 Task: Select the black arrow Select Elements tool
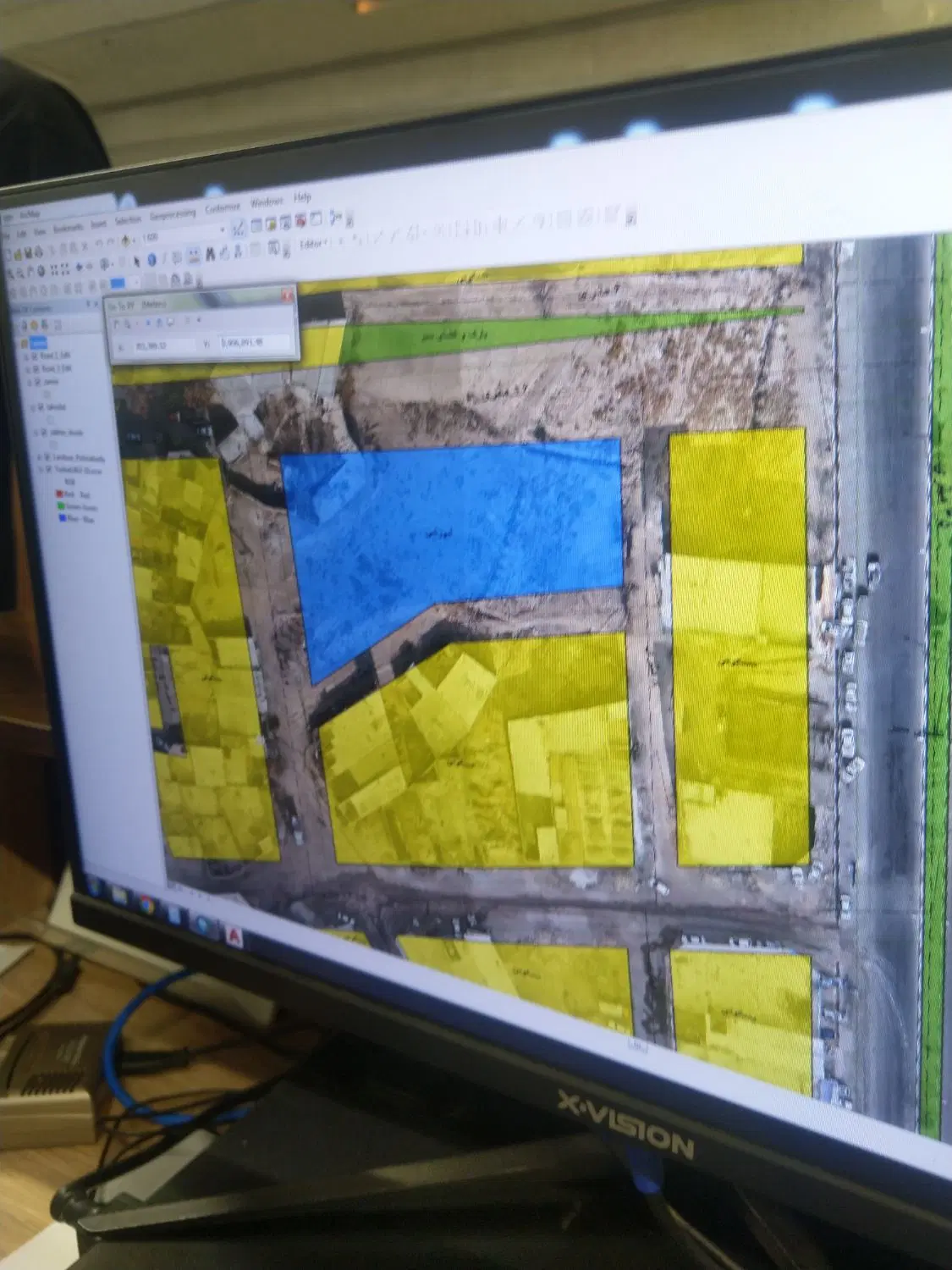coord(137,260)
